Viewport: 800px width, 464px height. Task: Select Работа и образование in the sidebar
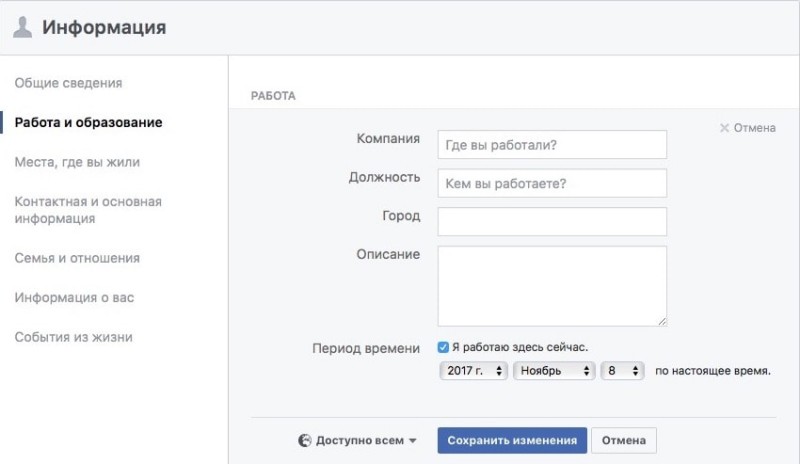pyautogui.click(x=88, y=123)
